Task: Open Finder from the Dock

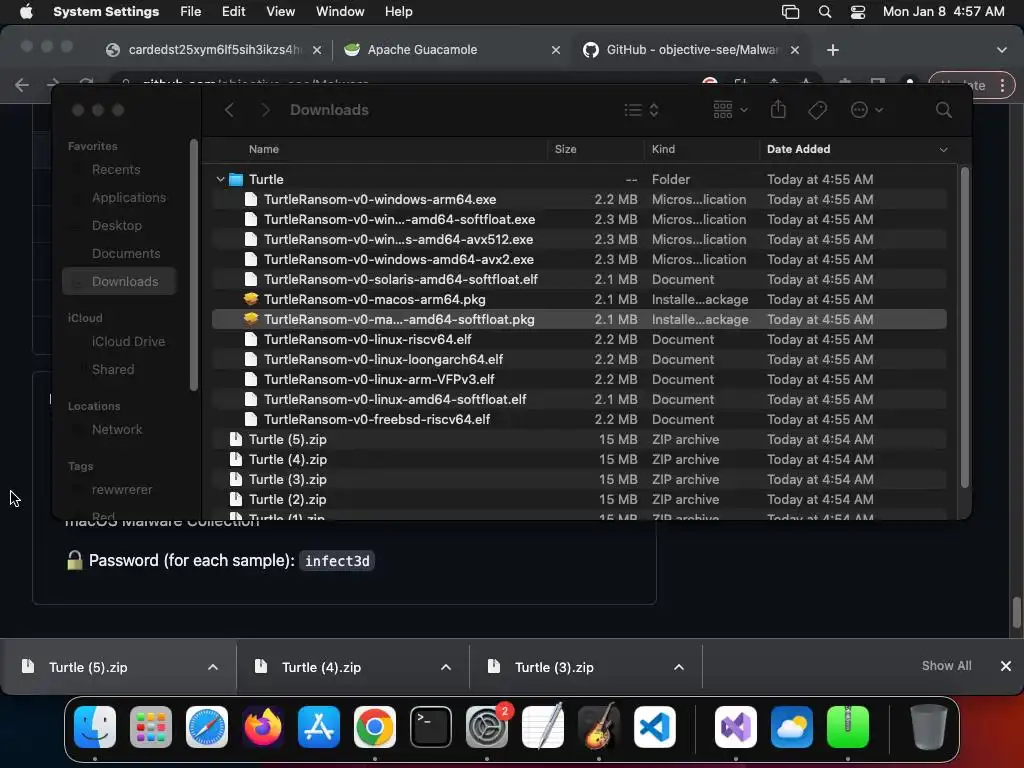Action: [95, 727]
